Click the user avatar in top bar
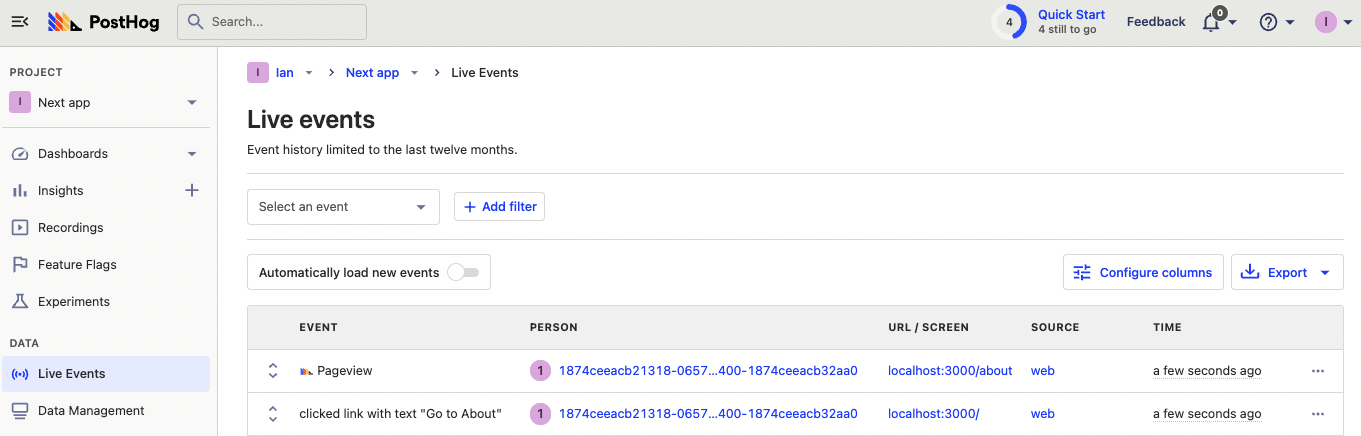 pyautogui.click(x=1325, y=22)
